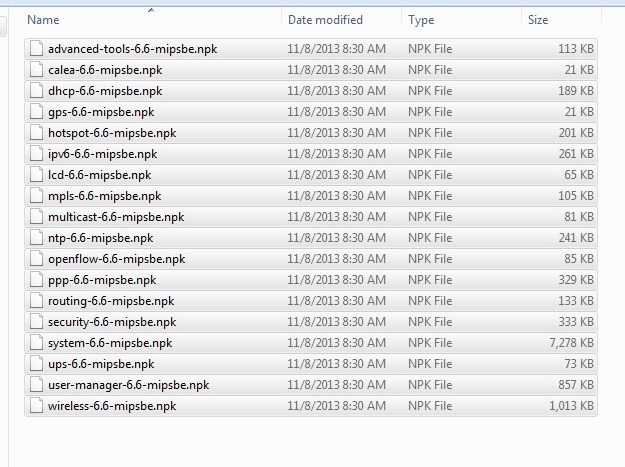Click the ntp-6.6-mipsbe.npk file name
Viewport: 625px width, 467px height.
[x=100, y=238]
